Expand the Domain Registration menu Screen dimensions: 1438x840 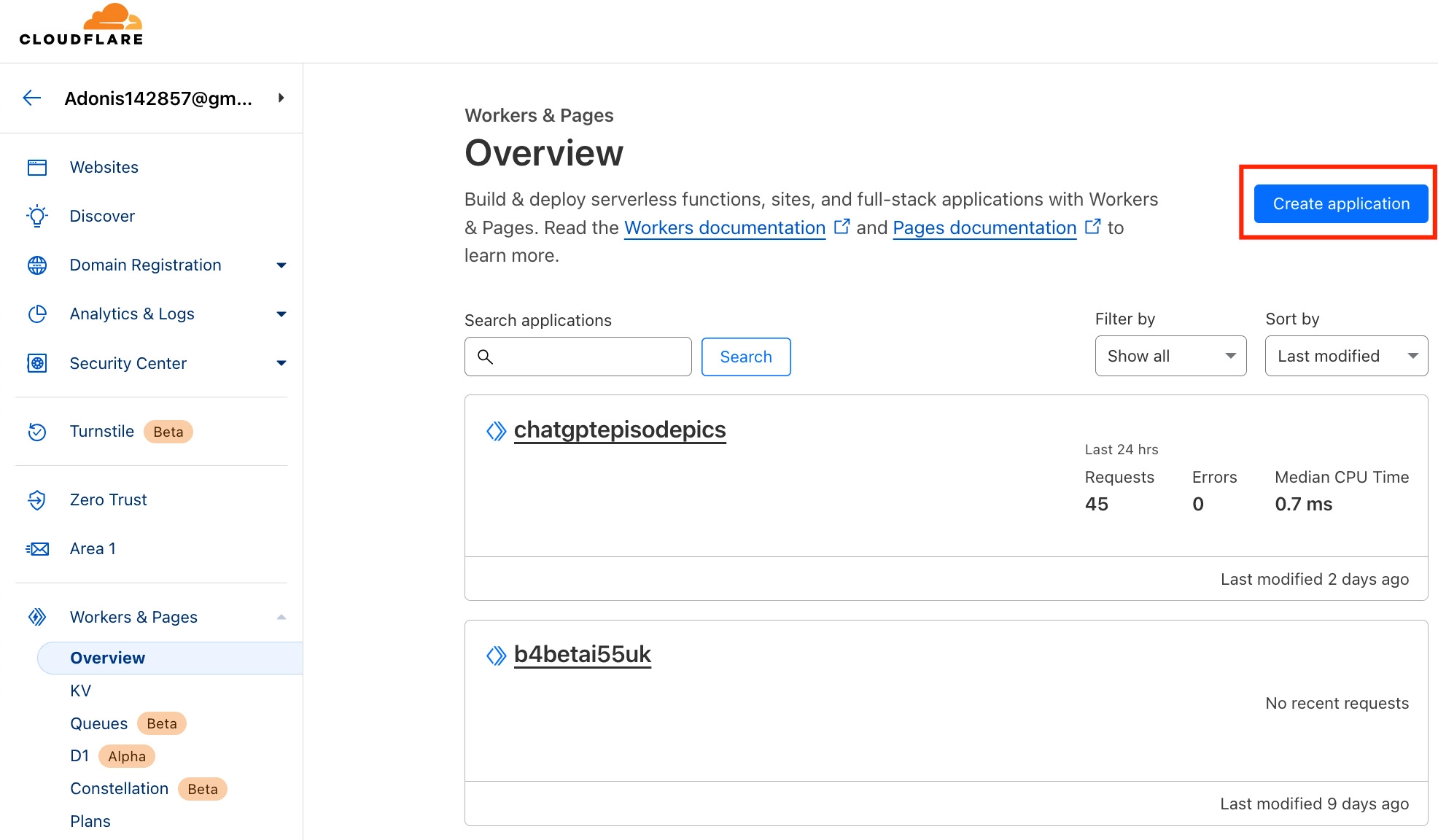click(x=281, y=265)
